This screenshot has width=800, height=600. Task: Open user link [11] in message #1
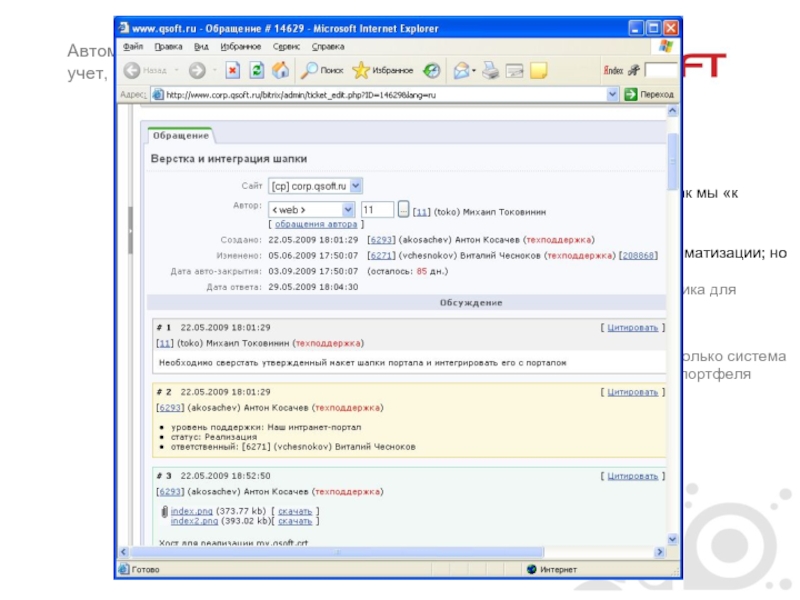click(165, 343)
